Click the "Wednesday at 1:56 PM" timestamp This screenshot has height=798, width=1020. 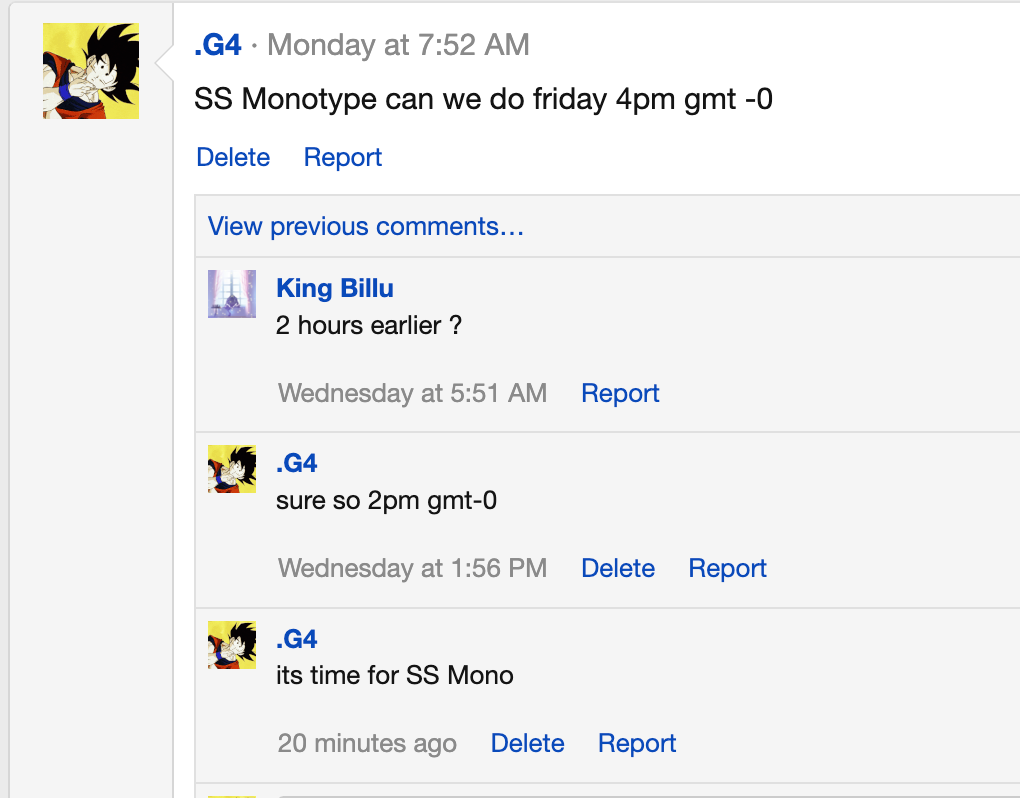[x=412, y=568]
